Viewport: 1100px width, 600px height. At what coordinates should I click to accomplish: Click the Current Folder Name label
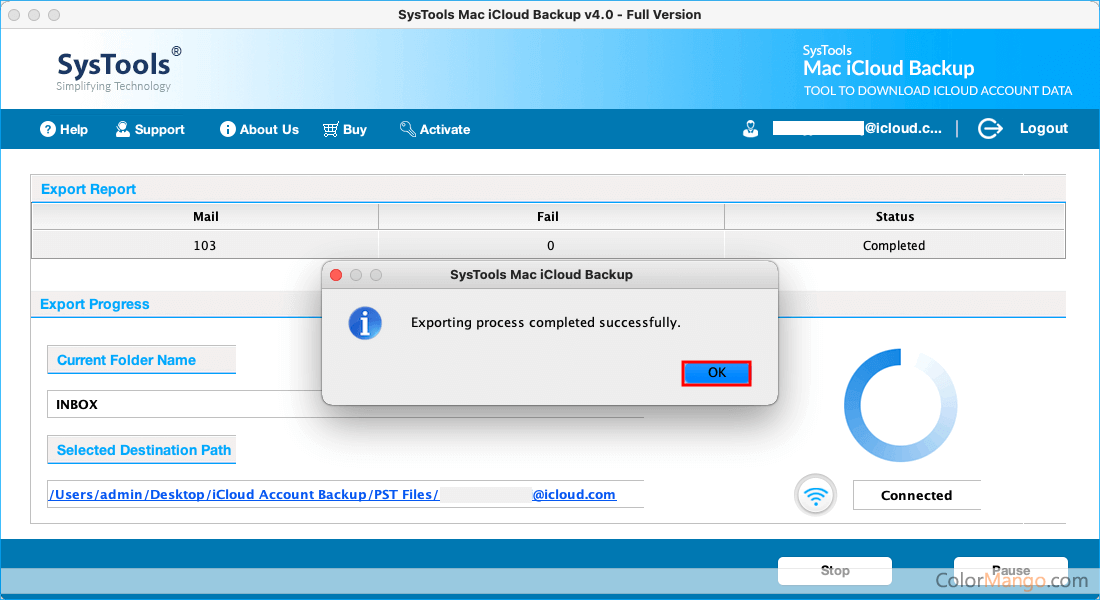tap(126, 360)
